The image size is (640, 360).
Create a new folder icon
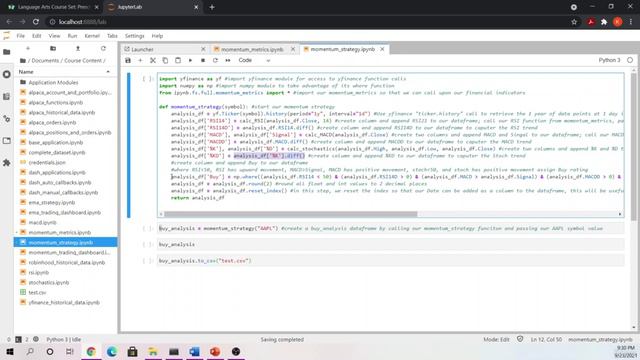pyautogui.click(x=53, y=49)
